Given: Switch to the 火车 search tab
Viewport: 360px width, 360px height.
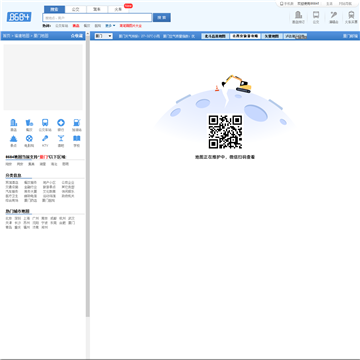Looking at the screenshot, I should 119,9.
